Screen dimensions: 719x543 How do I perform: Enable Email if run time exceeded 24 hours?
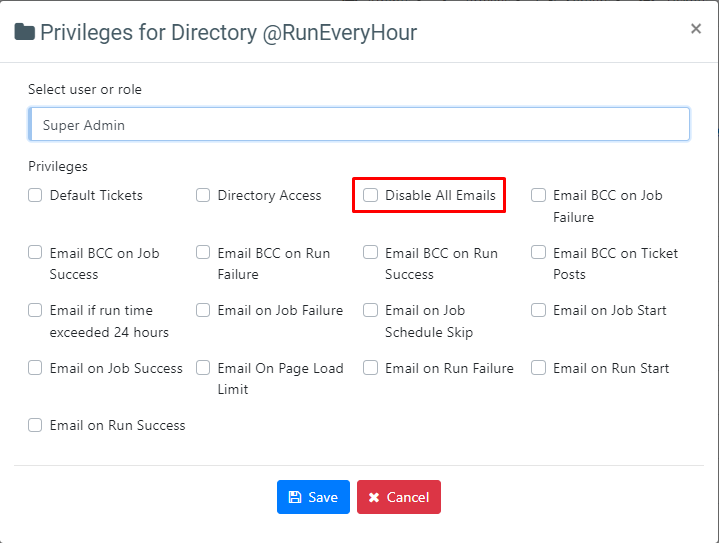[x=36, y=311]
